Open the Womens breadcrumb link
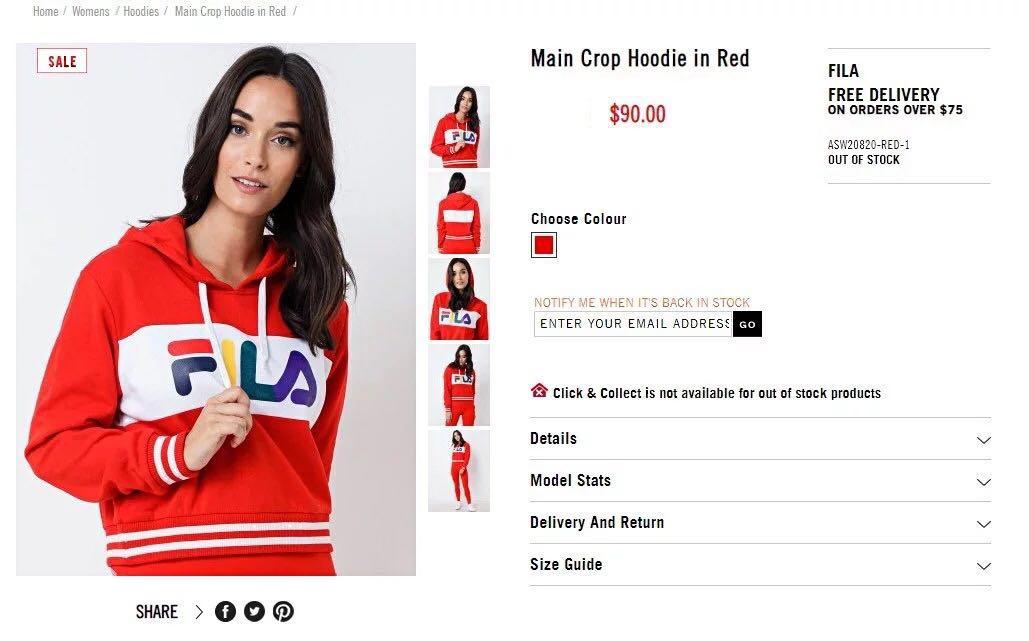This screenshot has height=641, width=1029. (91, 11)
